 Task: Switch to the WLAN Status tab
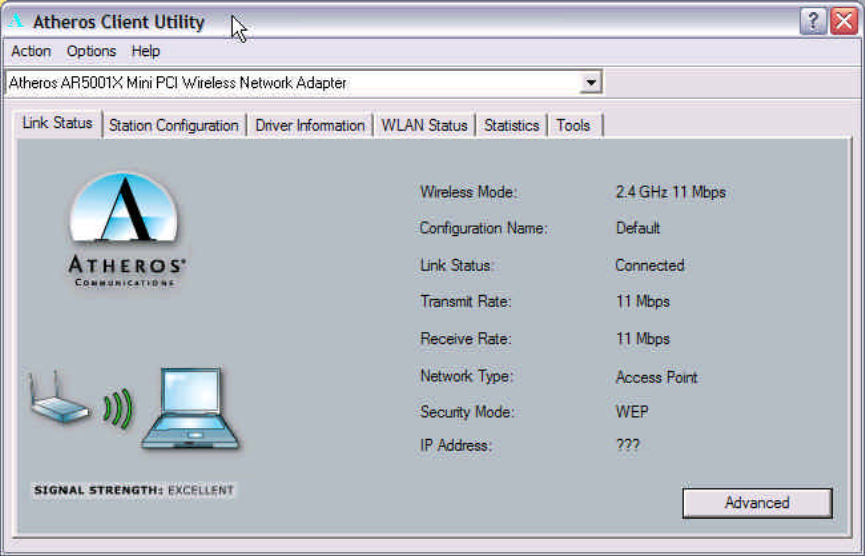(x=424, y=126)
